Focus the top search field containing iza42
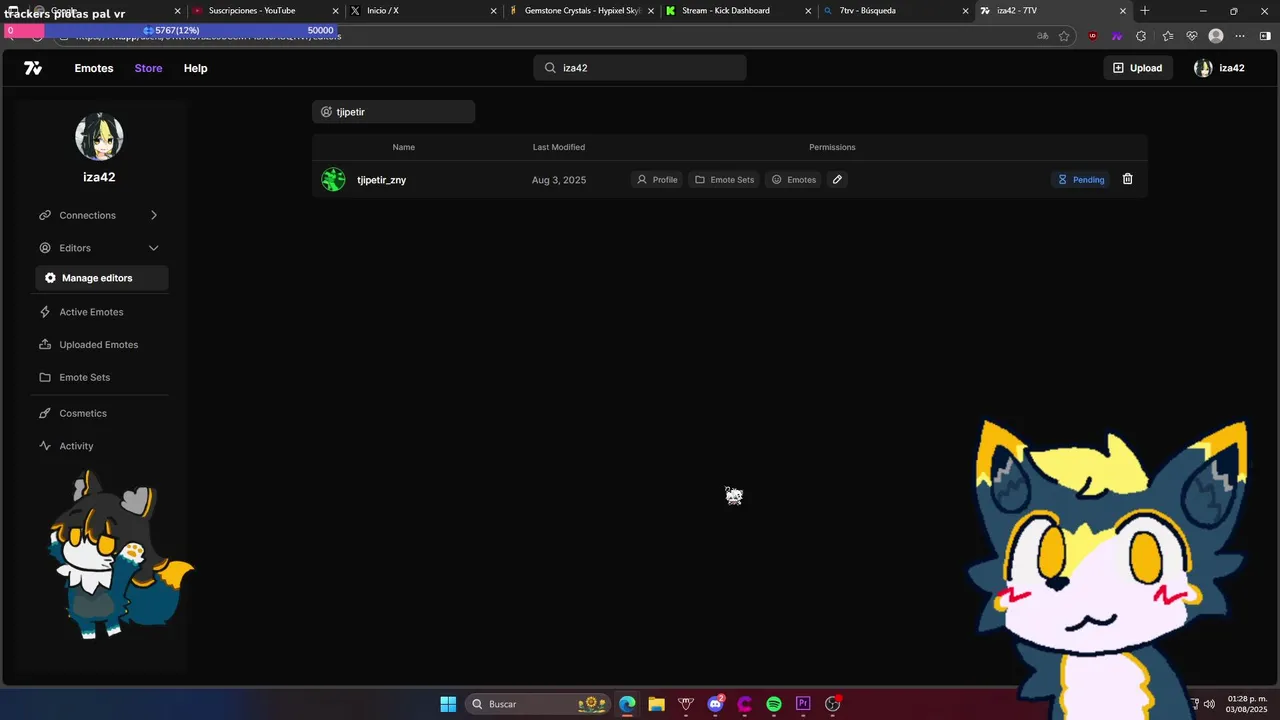The image size is (1280, 720). pyautogui.click(x=640, y=68)
